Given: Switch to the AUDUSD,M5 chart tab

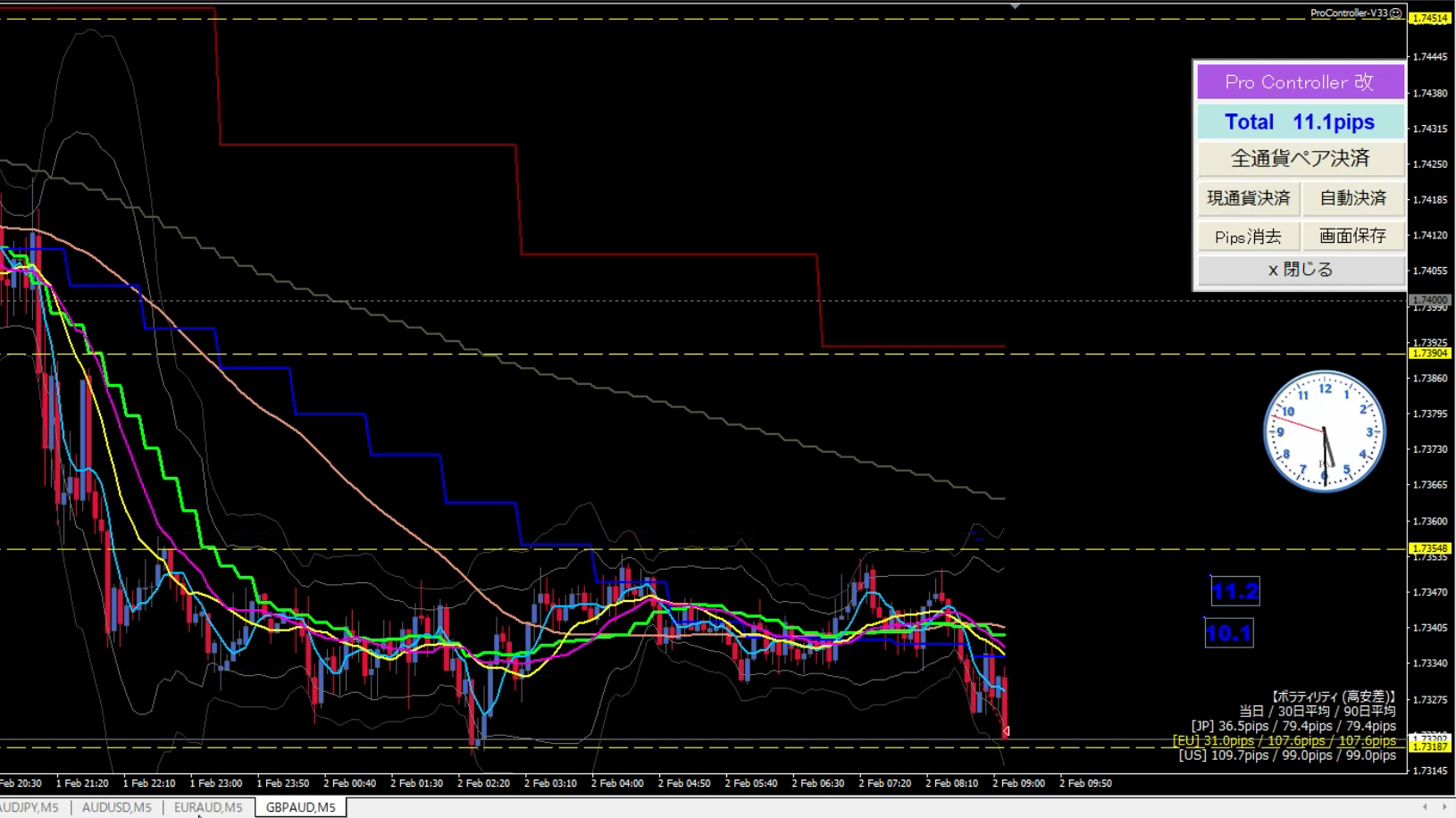Looking at the screenshot, I should [116, 807].
